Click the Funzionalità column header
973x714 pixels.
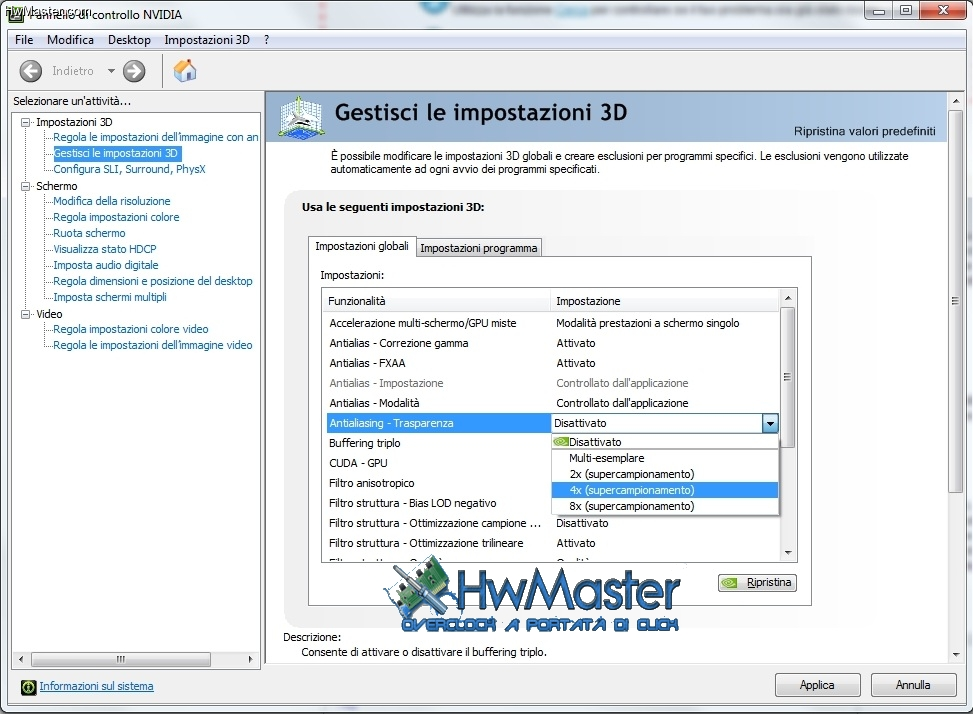point(437,301)
